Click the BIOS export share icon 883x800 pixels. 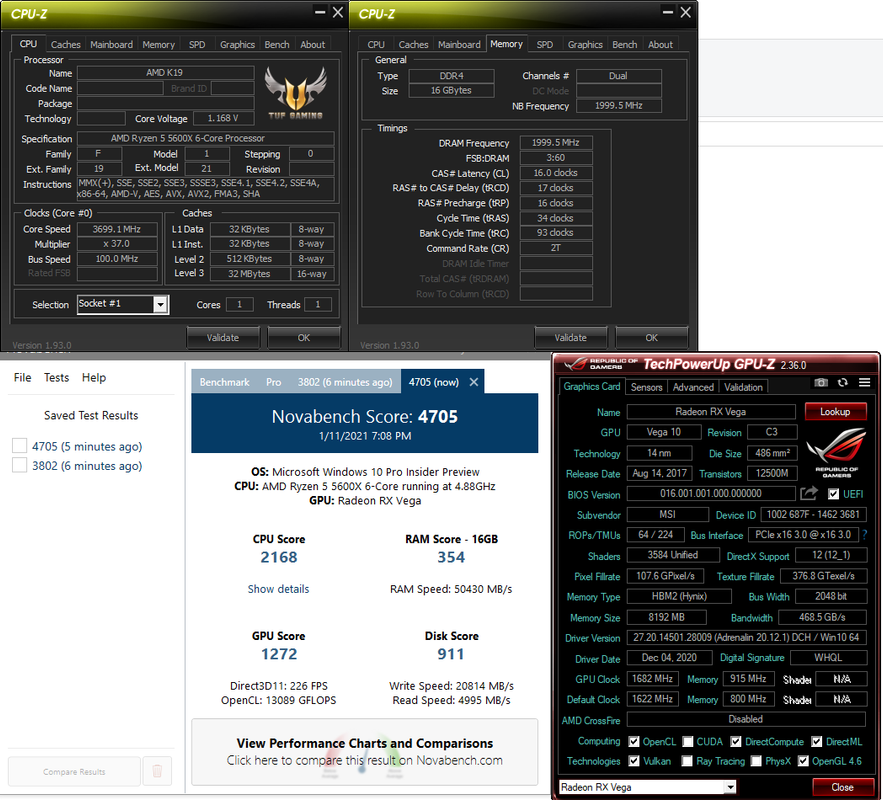point(809,494)
